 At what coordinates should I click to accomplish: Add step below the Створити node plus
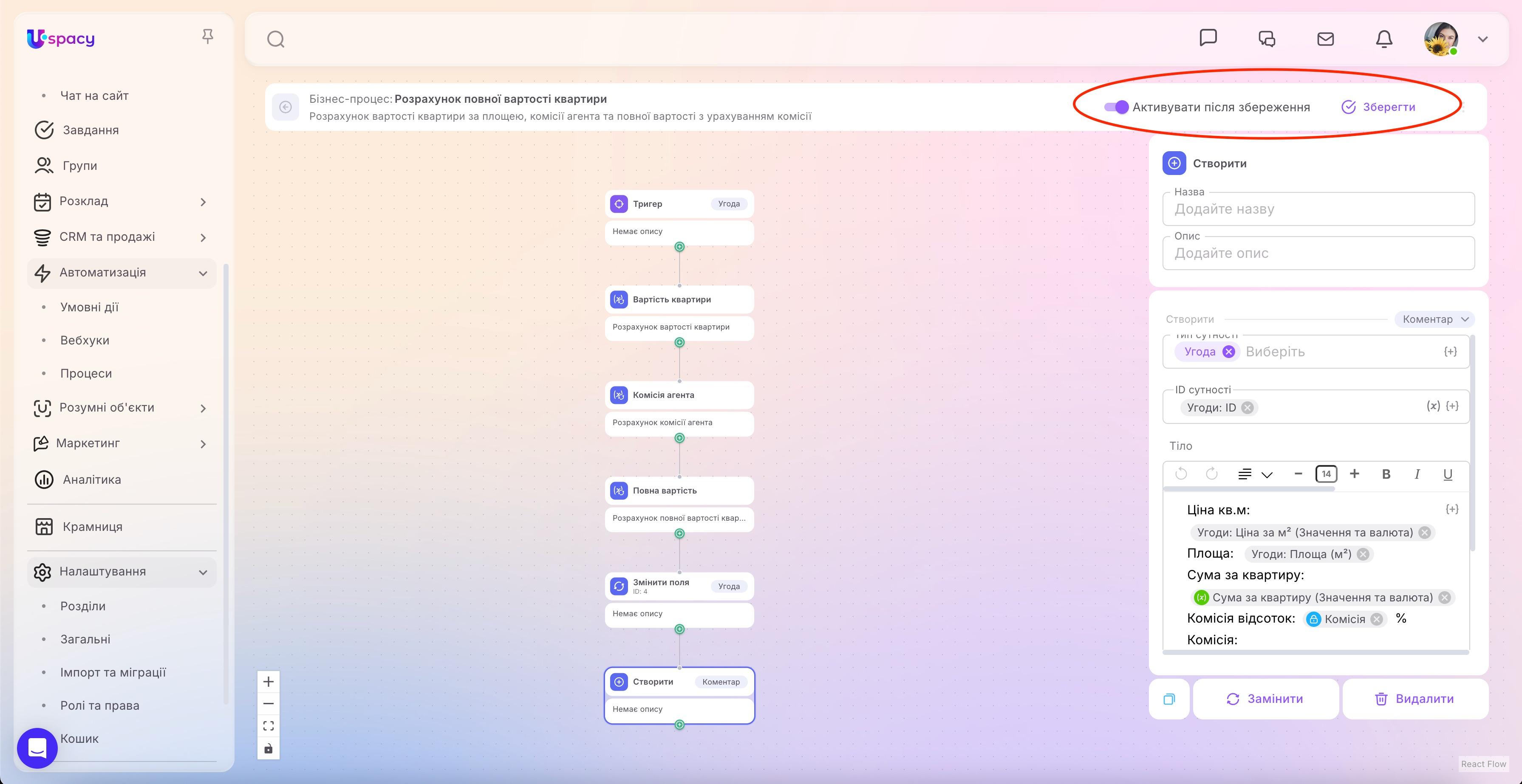point(679,725)
